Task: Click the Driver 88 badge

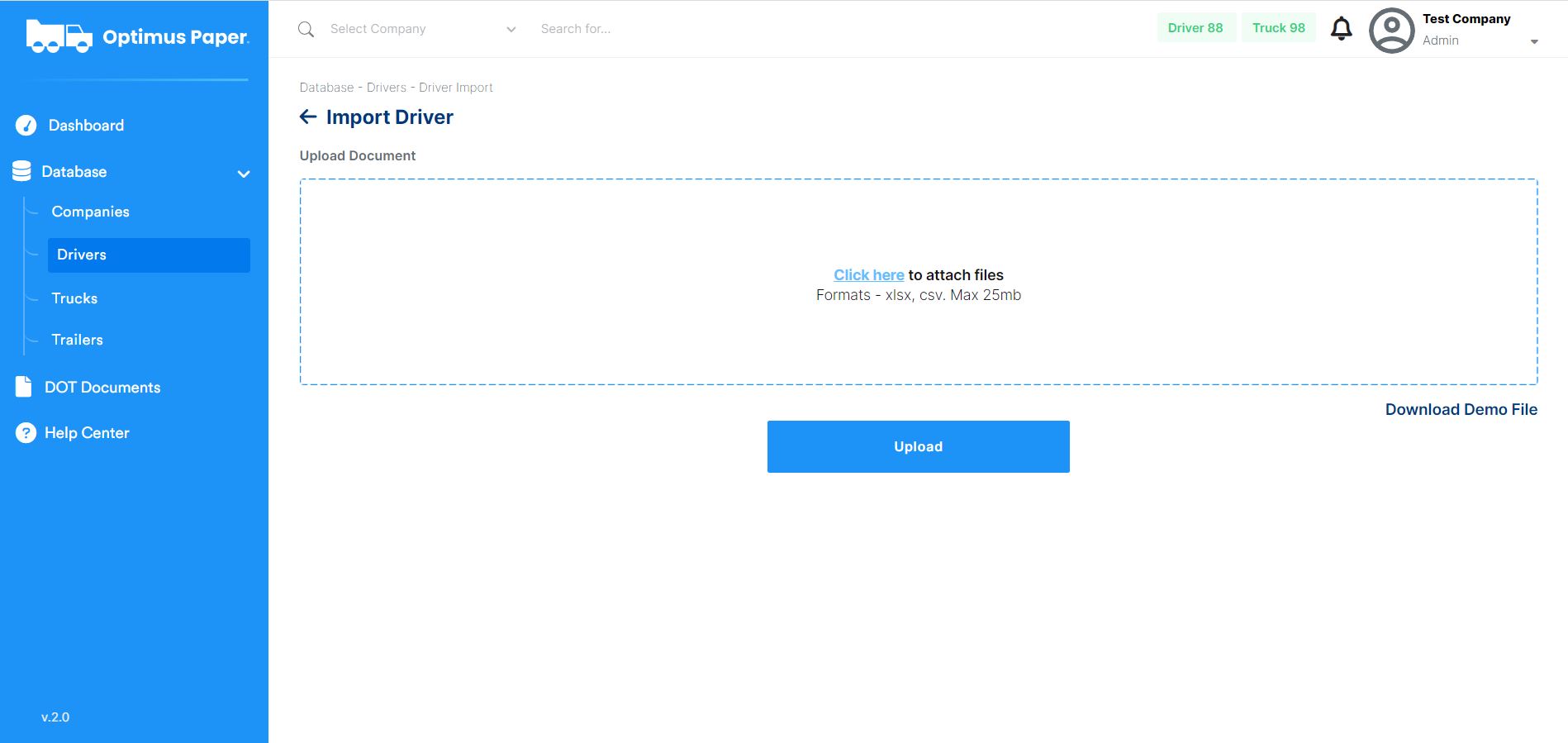Action: (x=1195, y=28)
